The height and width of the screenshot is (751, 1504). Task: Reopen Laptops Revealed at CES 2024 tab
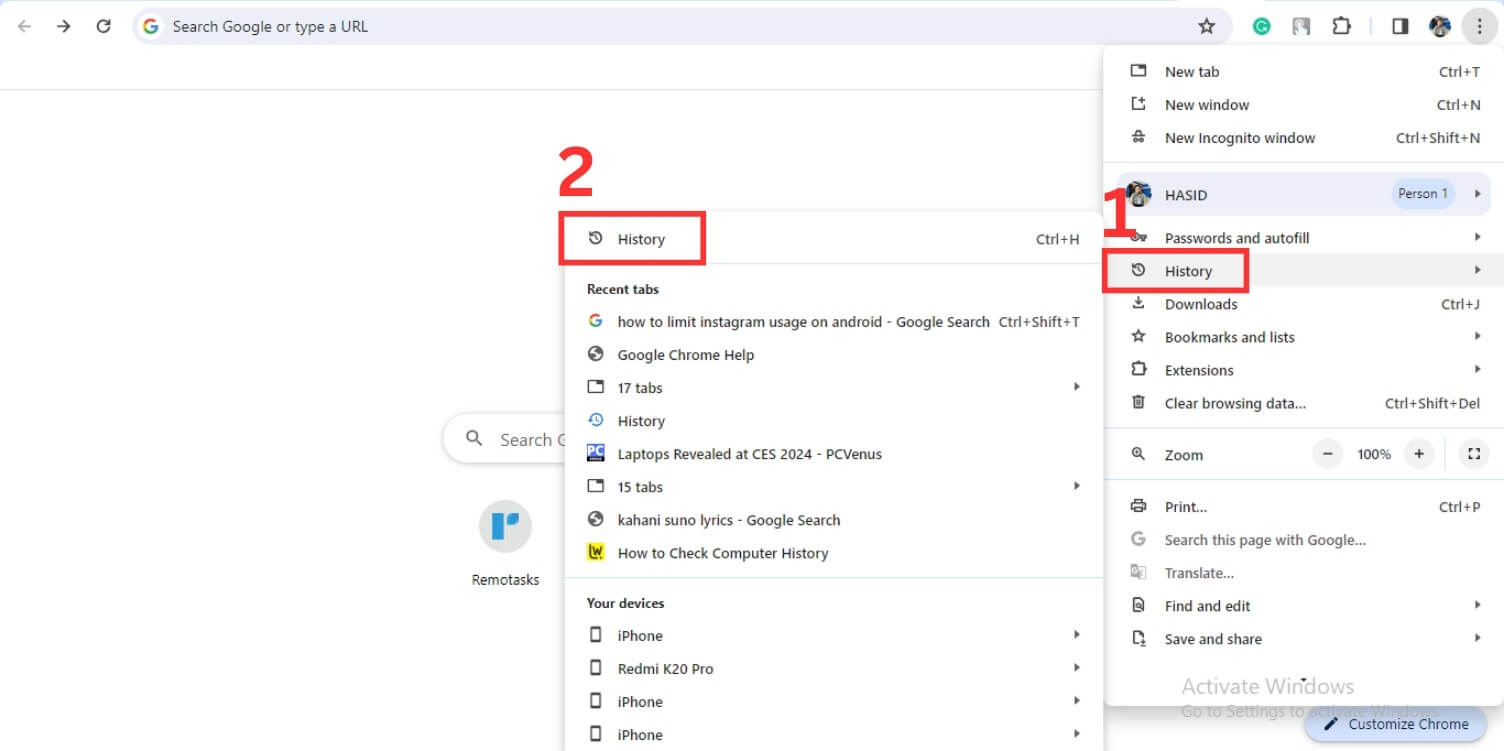(833, 454)
